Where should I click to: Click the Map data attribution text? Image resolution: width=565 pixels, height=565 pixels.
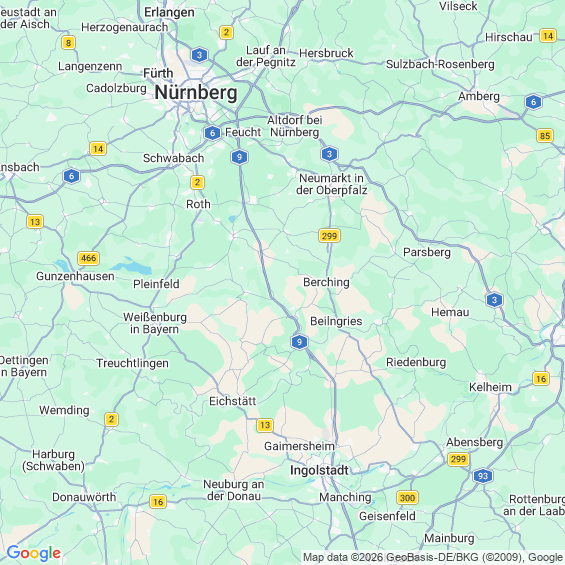click(433, 557)
